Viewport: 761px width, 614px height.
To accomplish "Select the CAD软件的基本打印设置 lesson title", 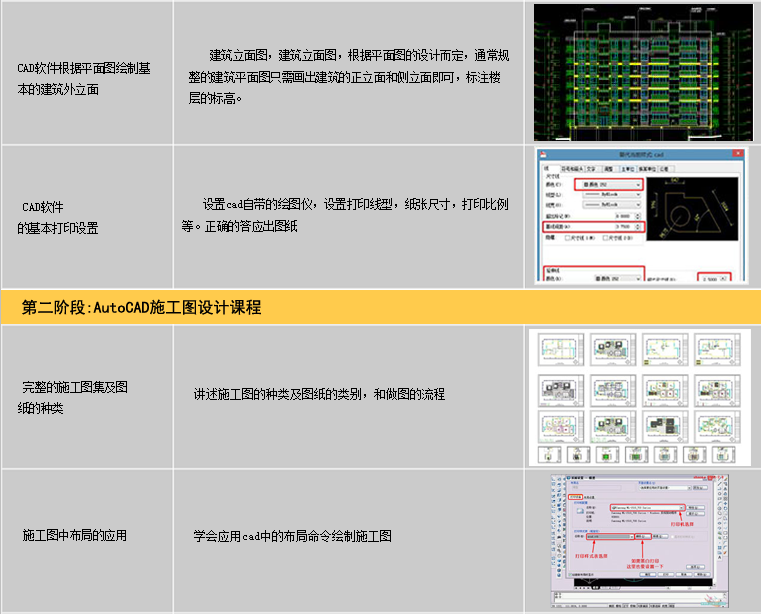I will point(58,217).
